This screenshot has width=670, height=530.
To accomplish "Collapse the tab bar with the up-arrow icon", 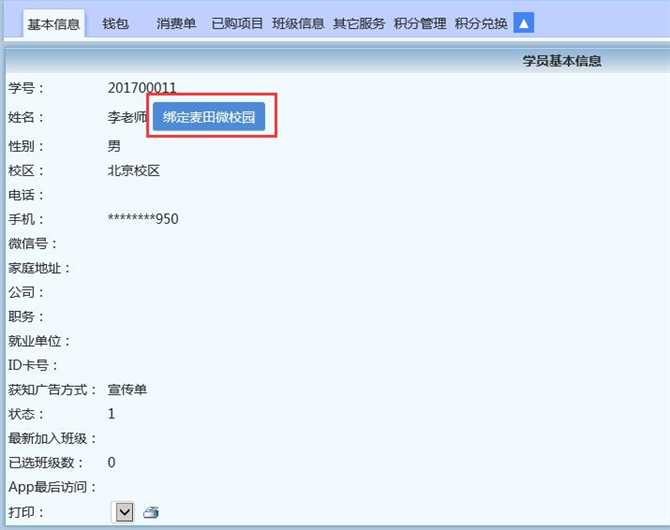I will pyautogui.click(x=523, y=23).
